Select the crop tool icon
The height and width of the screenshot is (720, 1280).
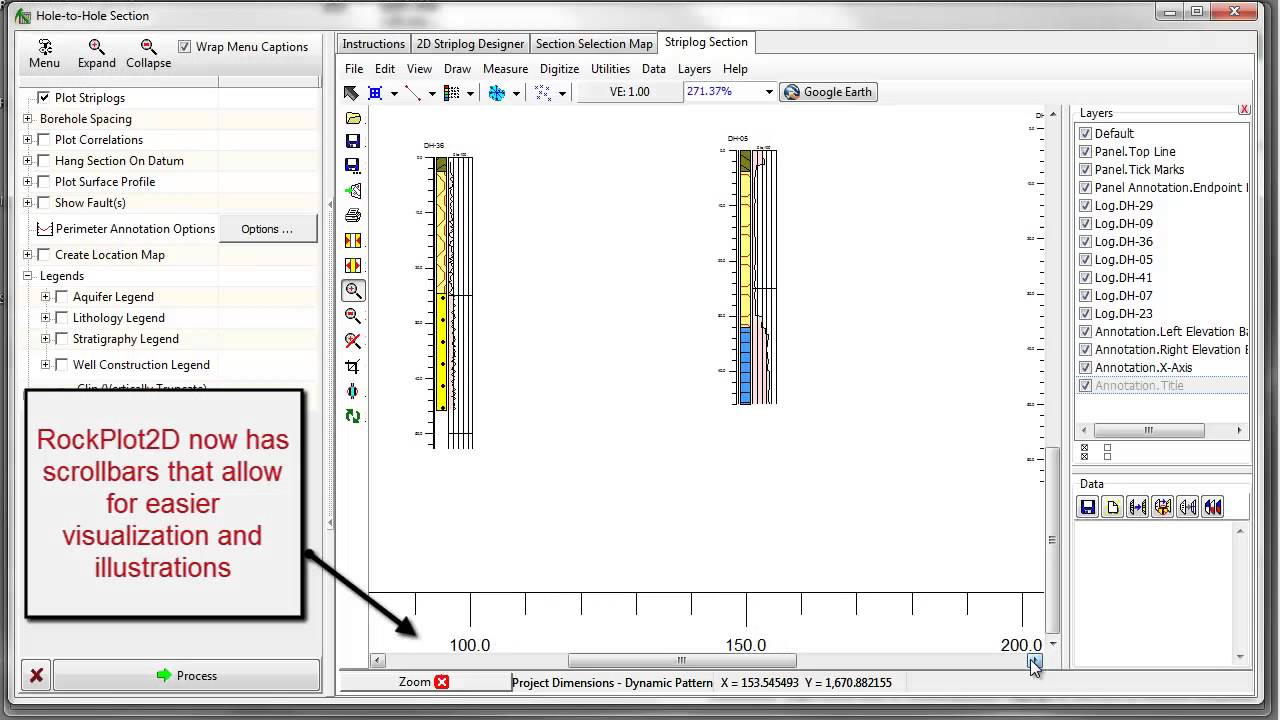pos(353,366)
